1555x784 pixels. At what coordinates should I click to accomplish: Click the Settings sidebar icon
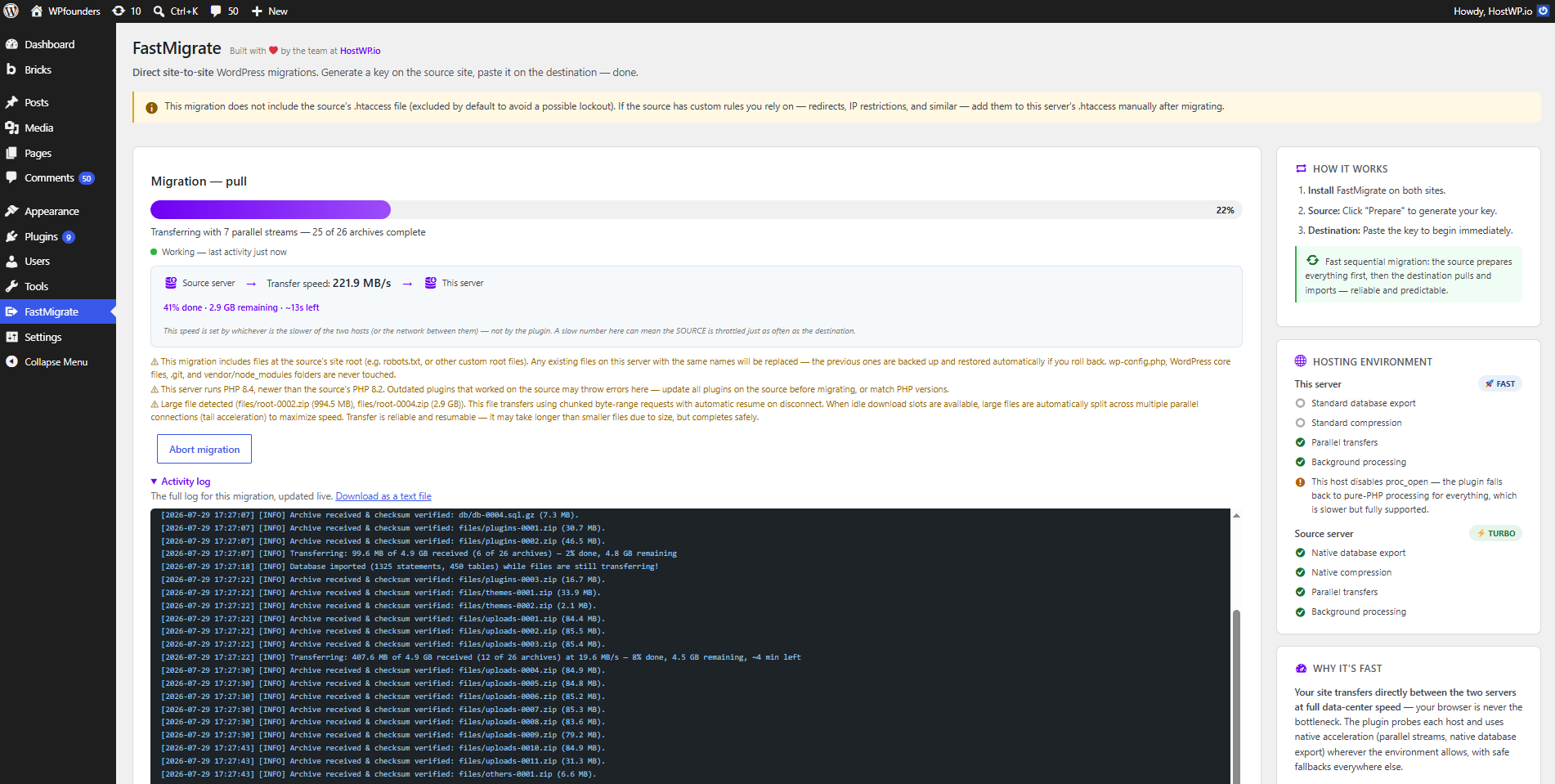point(11,337)
